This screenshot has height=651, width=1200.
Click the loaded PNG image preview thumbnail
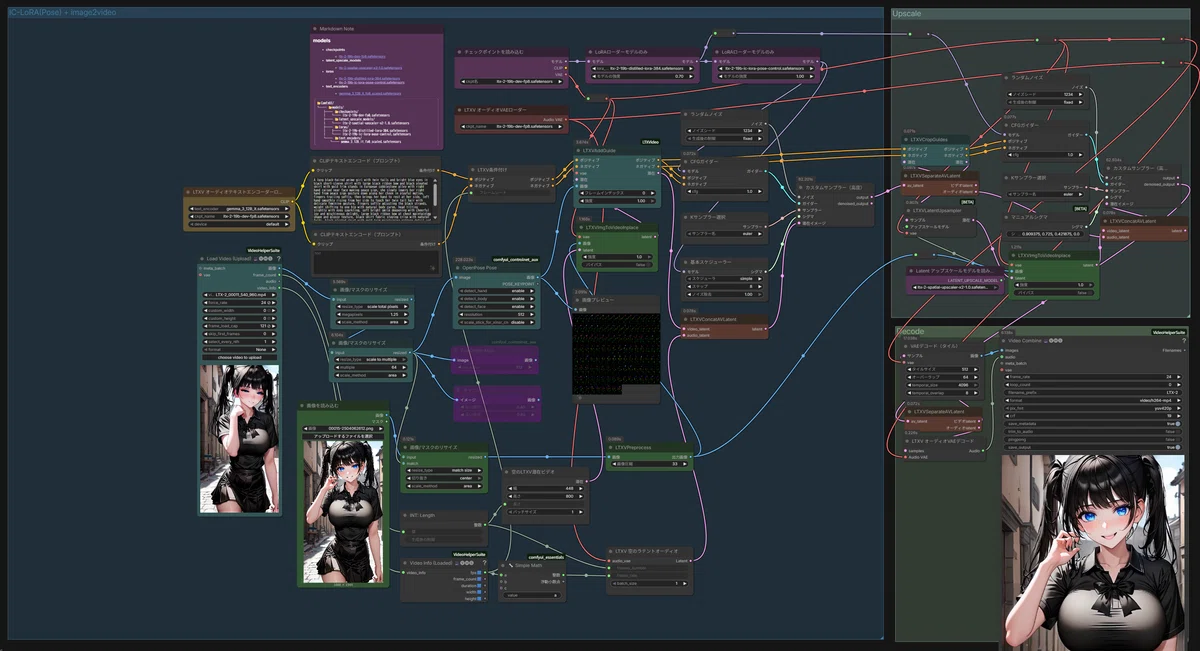click(x=343, y=511)
